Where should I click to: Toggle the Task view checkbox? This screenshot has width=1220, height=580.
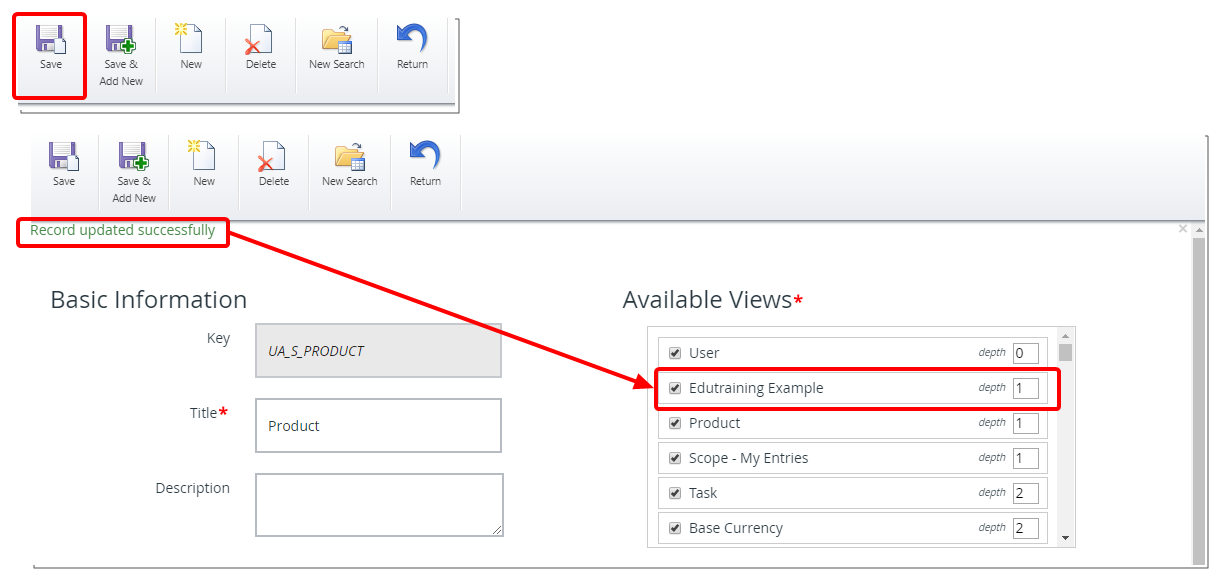[675, 493]
